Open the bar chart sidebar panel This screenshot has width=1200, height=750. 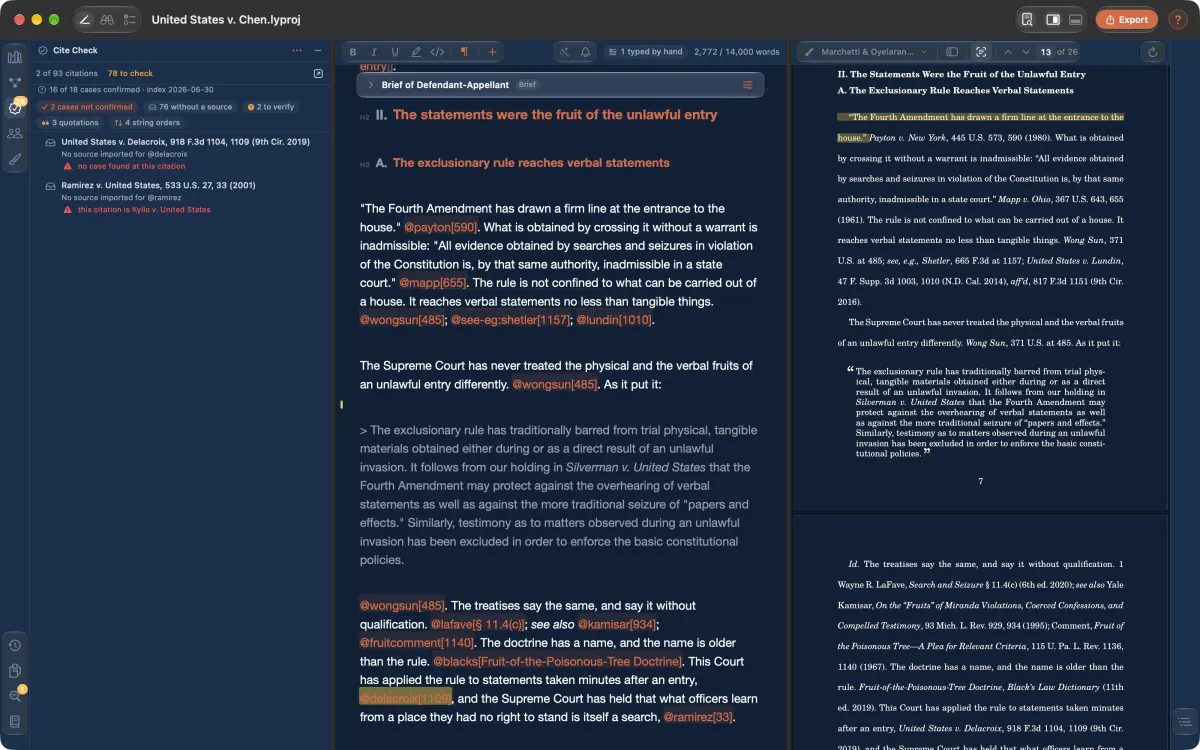(x=15, y=57)
